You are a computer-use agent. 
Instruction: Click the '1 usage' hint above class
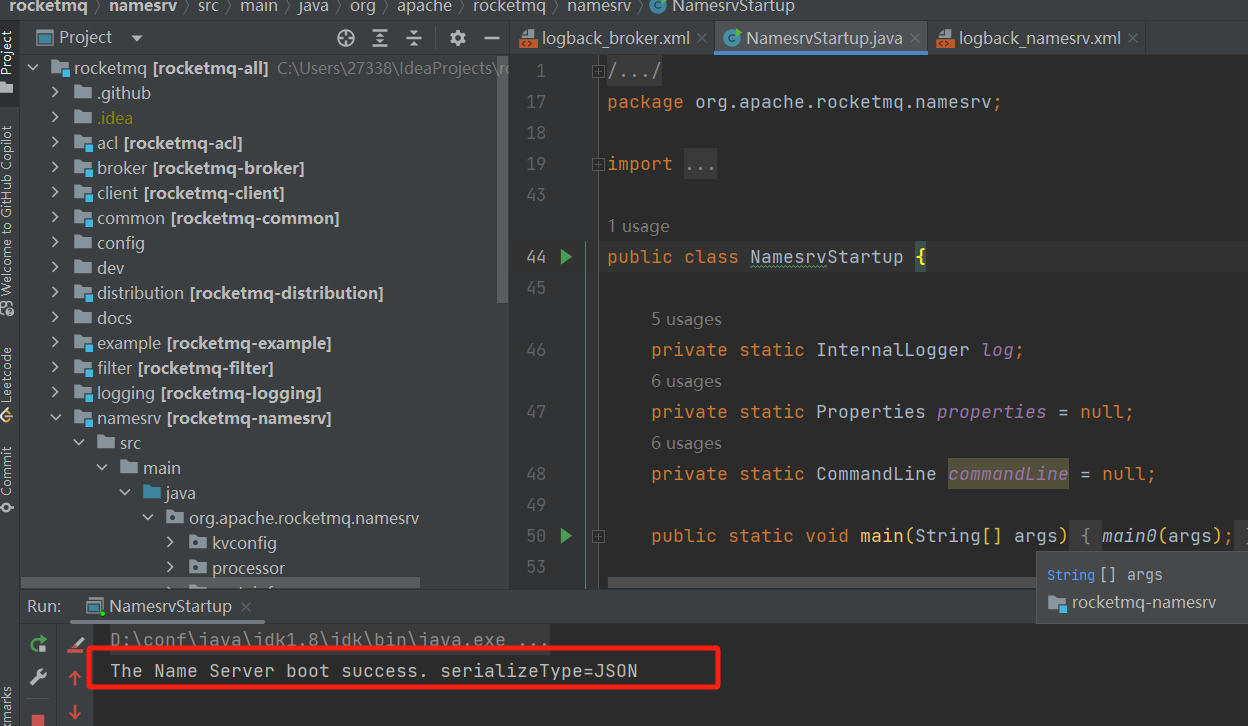click(638, 226)
